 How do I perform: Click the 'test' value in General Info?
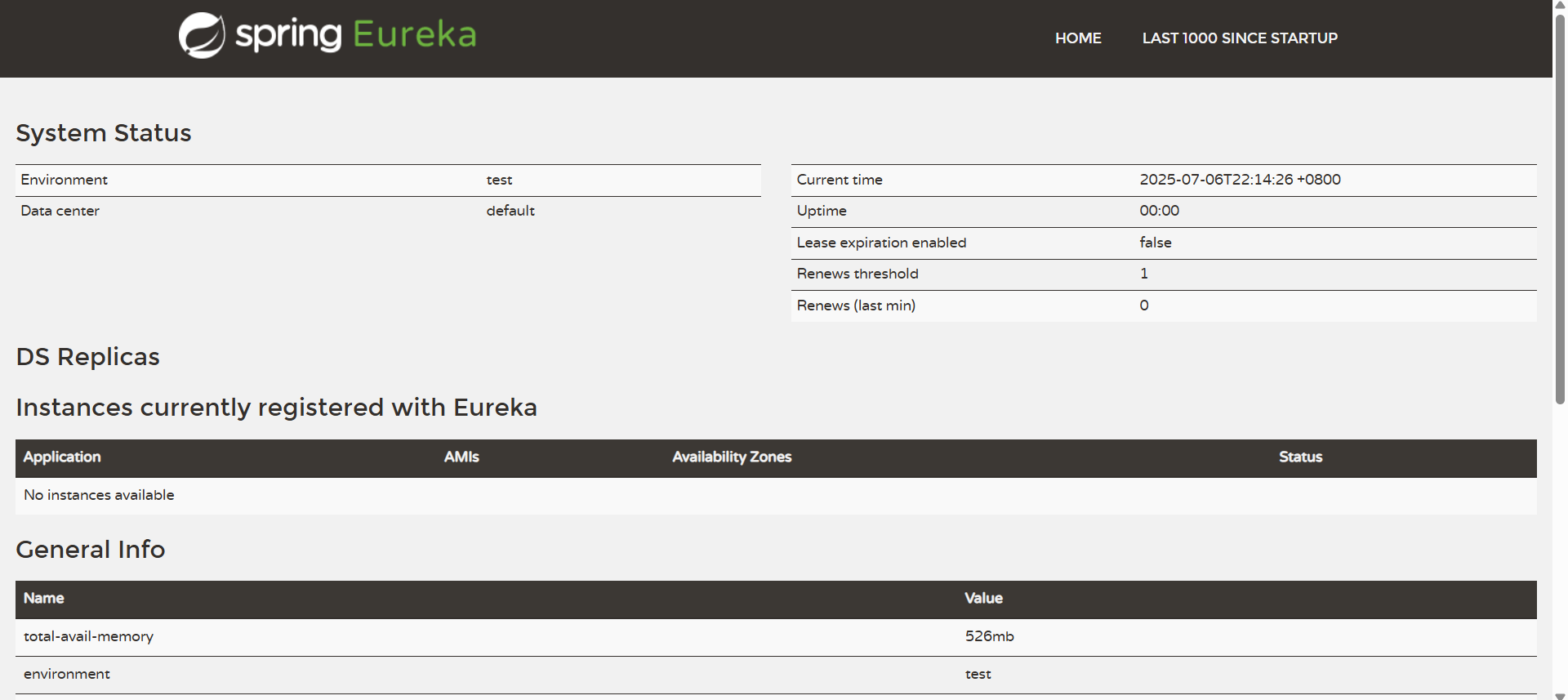978,675
